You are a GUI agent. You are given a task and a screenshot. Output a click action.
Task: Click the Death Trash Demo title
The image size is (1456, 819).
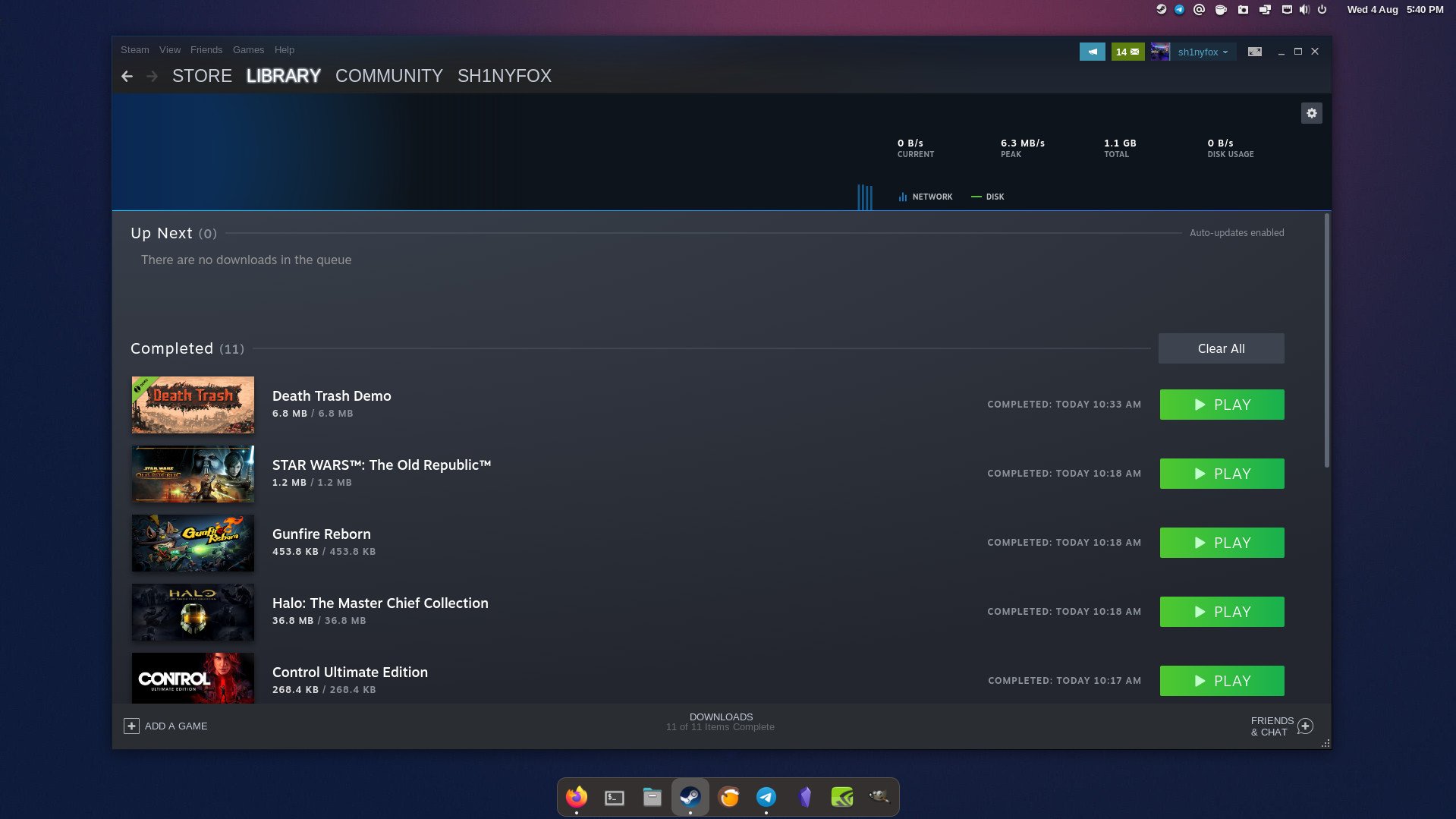point(332,396)
